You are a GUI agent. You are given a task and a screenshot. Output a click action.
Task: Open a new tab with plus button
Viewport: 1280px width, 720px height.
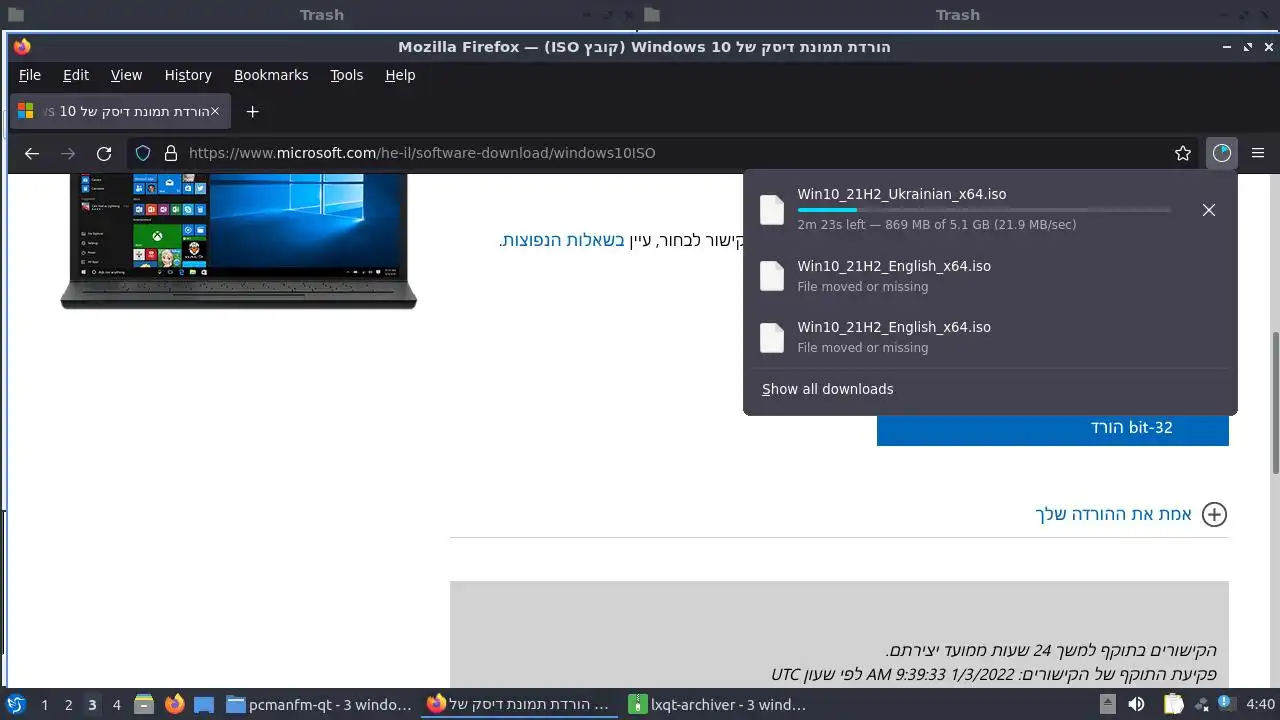(x=253, y=111)
